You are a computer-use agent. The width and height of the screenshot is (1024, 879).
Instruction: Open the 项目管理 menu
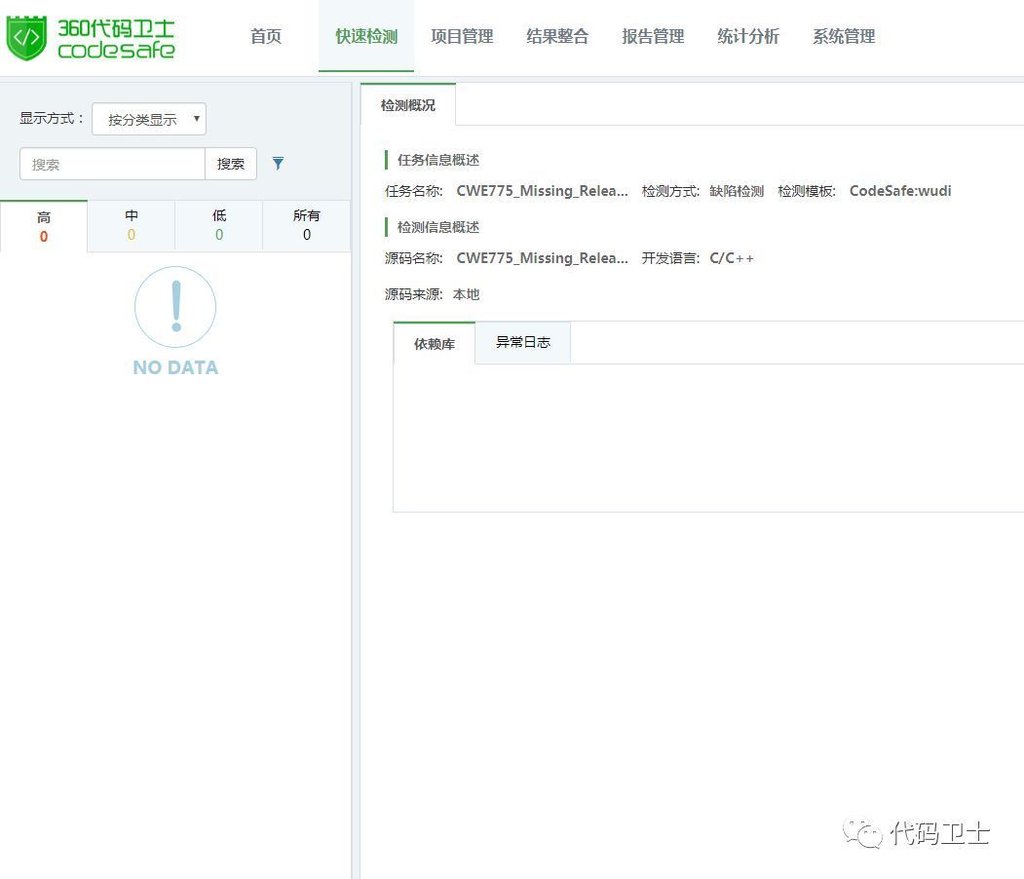tap(462, 37)
